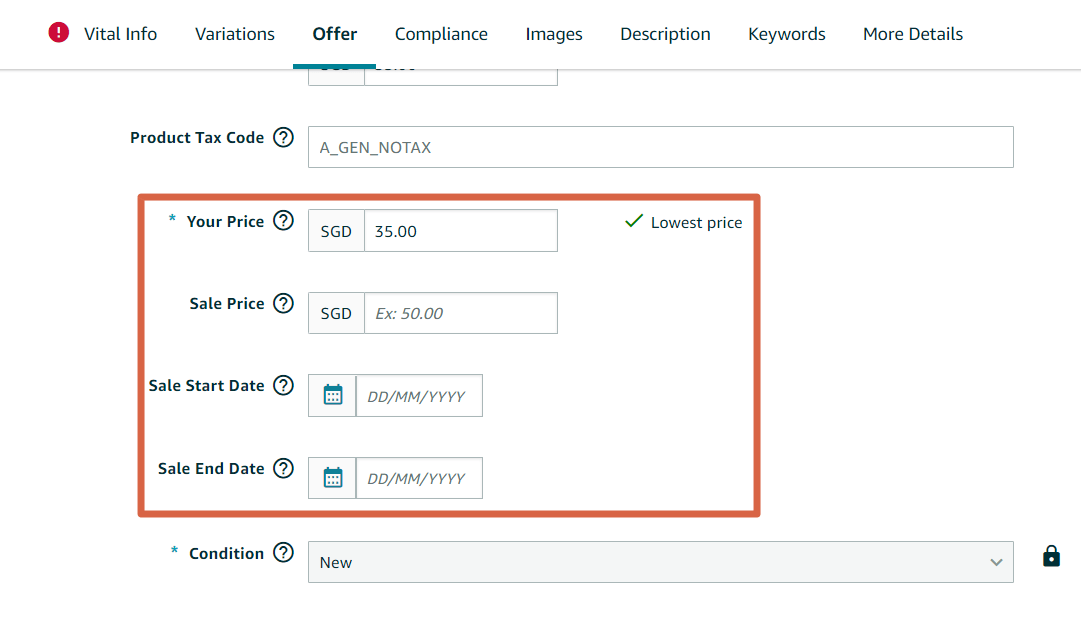The width and height of the screenshot is (1081, 620).
Task: Show Sale End Date help tooltip
Action: (284, 468)
